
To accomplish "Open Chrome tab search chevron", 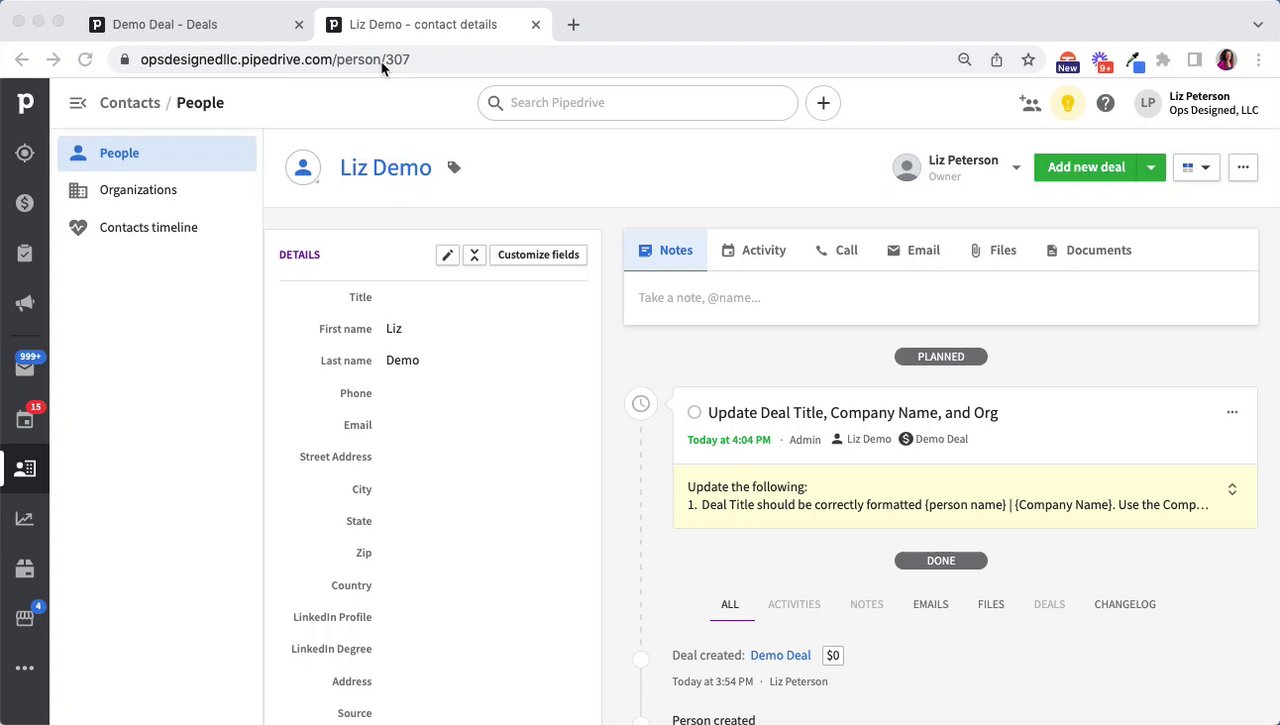I will [x=1258, y=24].
